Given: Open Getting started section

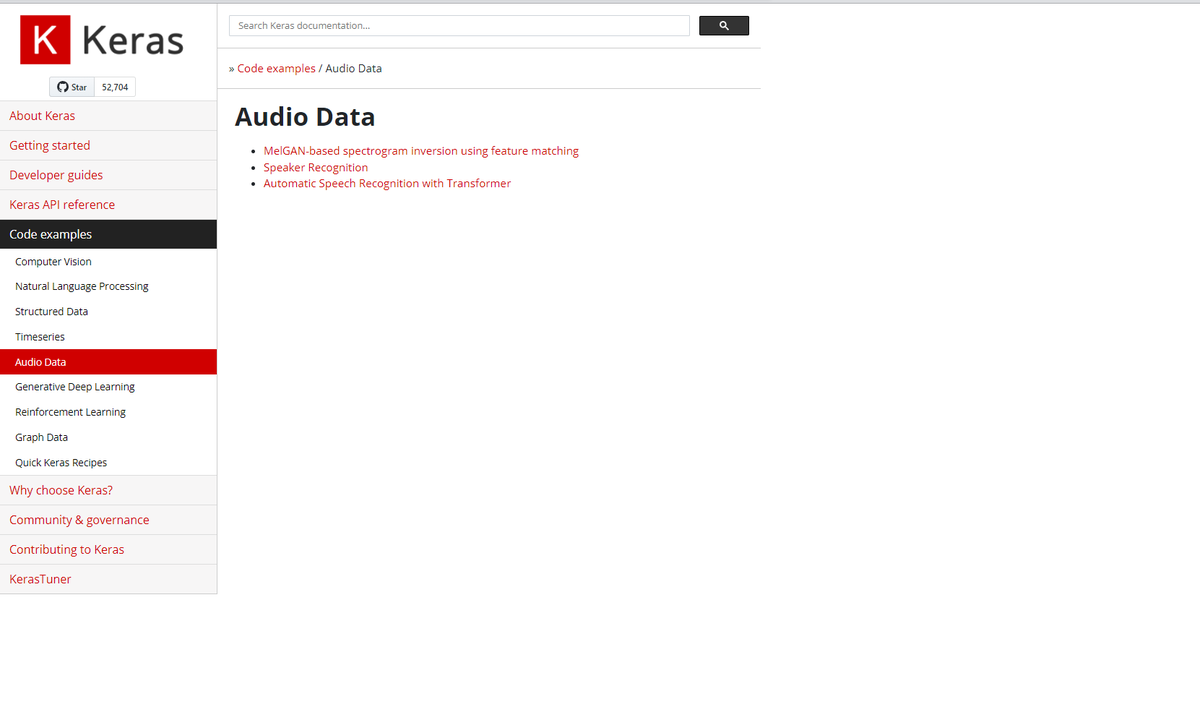Looking at the screenshot, I should click(x=108, y=145).
